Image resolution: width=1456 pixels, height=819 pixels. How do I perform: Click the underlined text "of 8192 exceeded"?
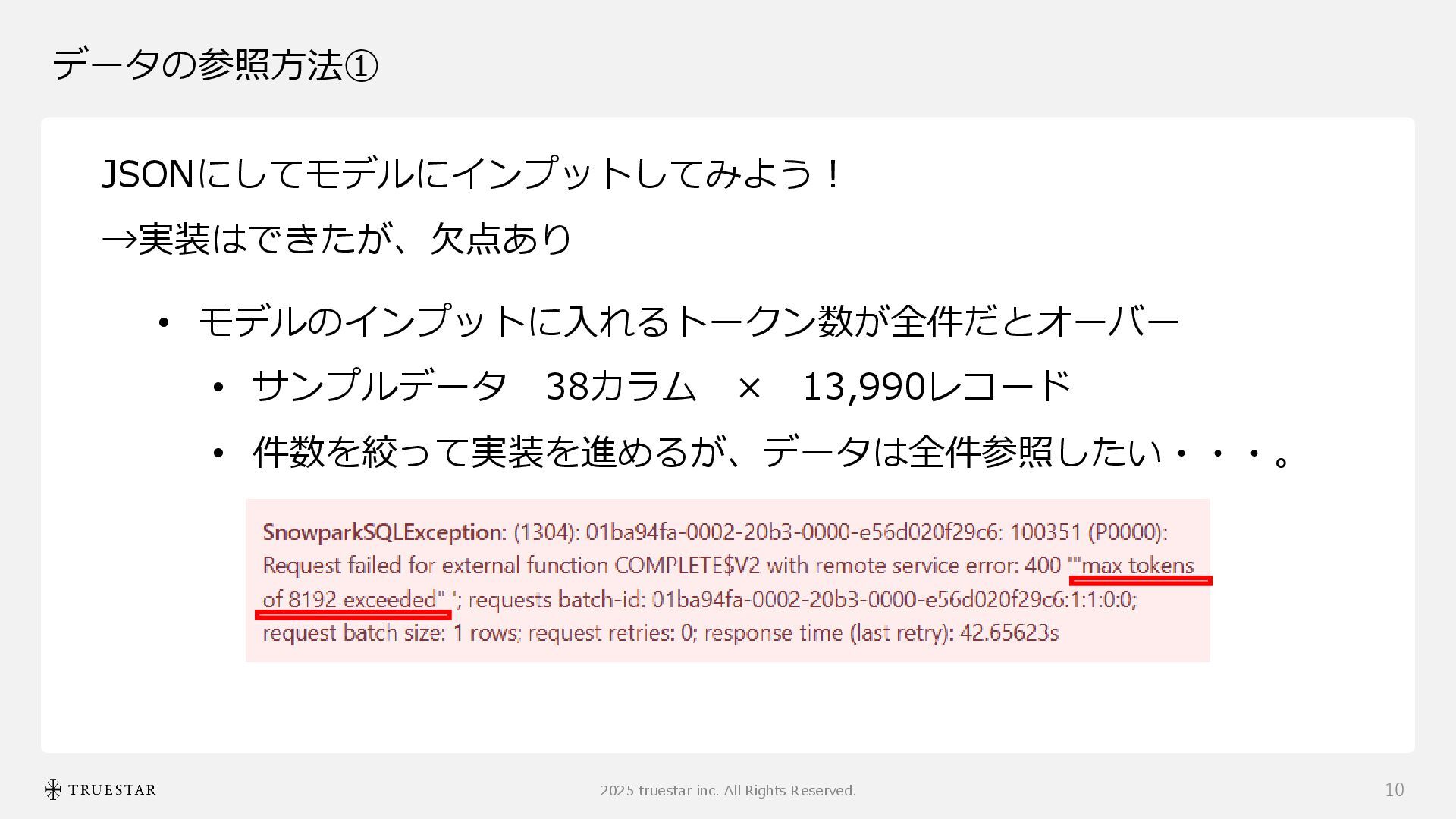(353, 600)
